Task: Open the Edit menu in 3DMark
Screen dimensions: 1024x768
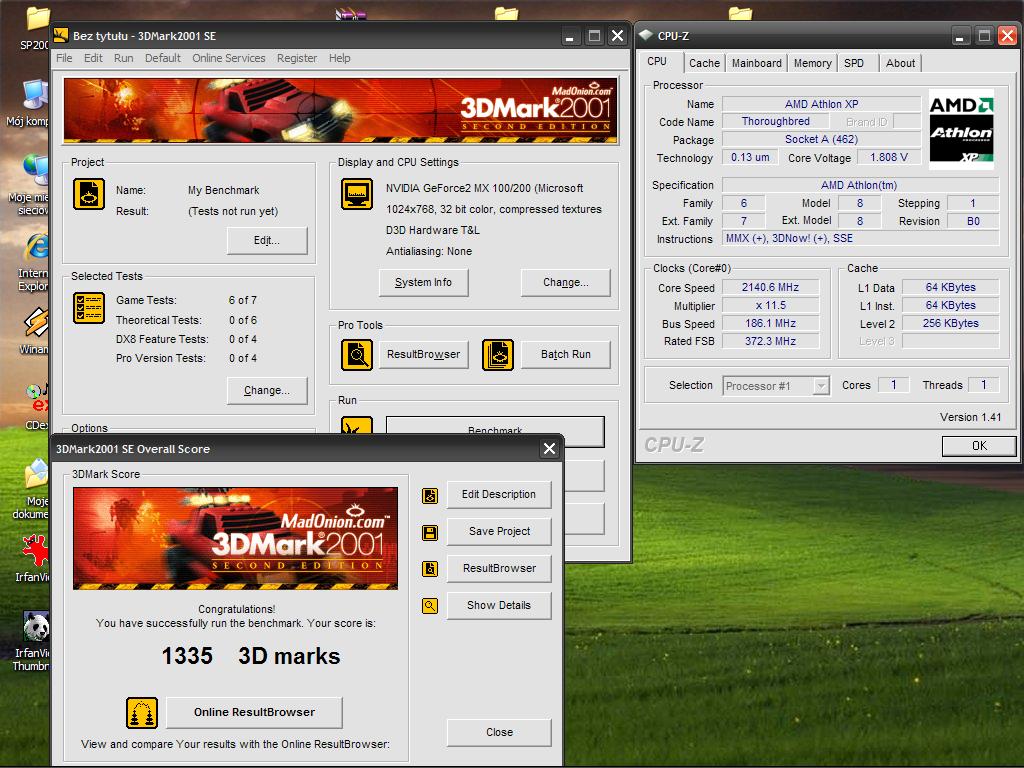Action: pos(93,58)
